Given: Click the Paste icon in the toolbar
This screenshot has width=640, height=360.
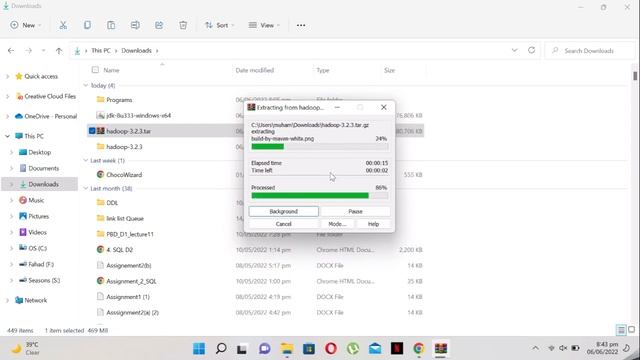Looking at the screenshot, I should click(x=111, y=25).
